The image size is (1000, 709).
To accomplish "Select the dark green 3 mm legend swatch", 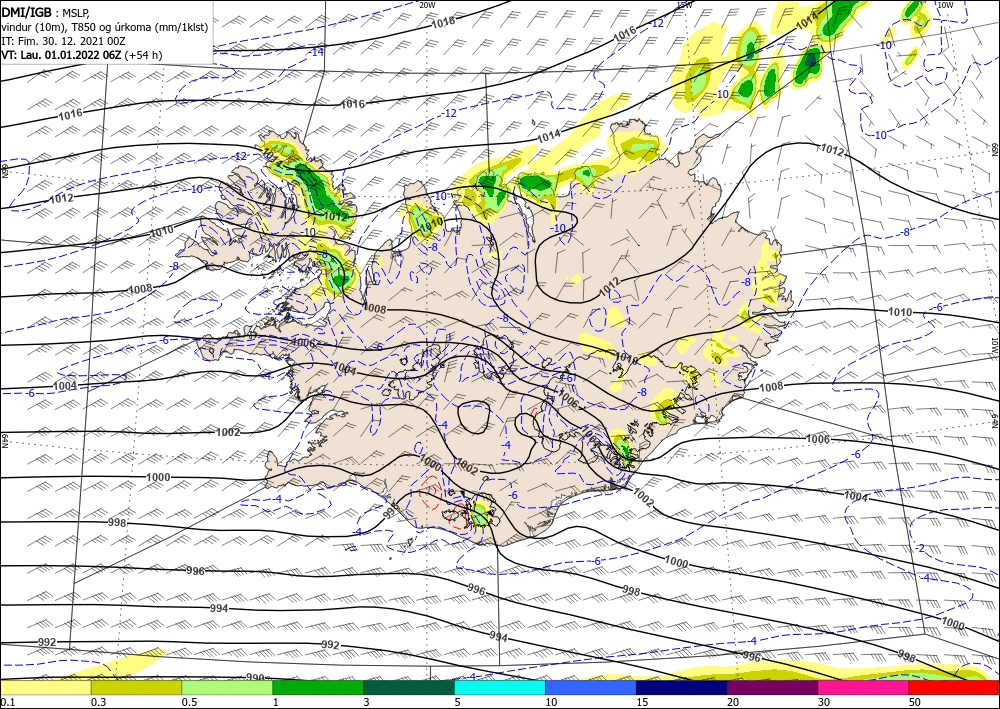I will [409, 688].
